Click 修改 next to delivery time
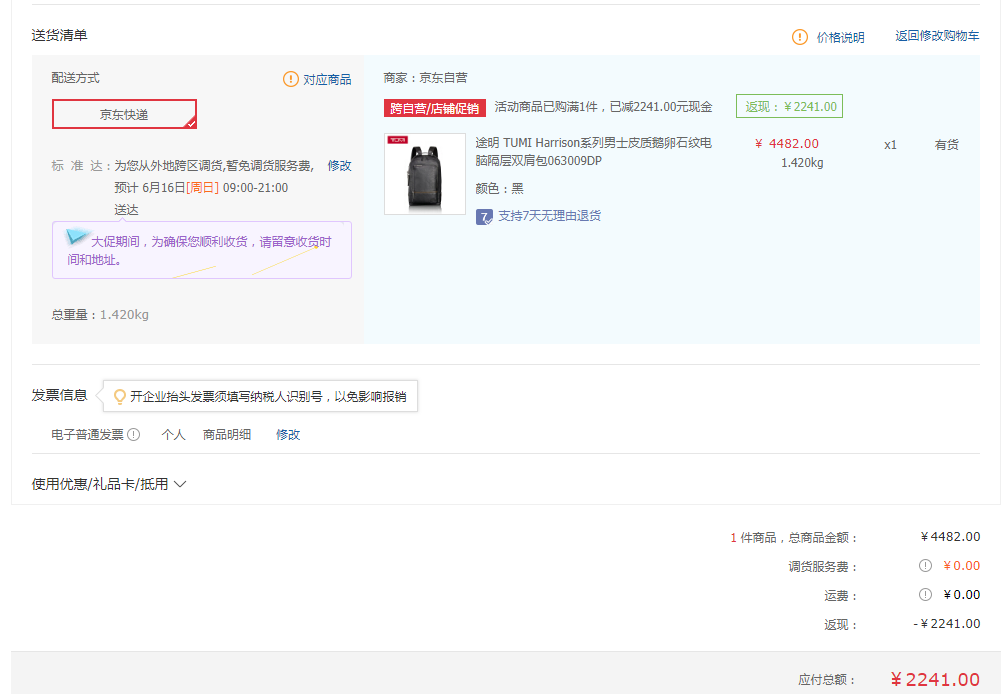The width and height of the screenshot is (1001, 694). (340, 165)
